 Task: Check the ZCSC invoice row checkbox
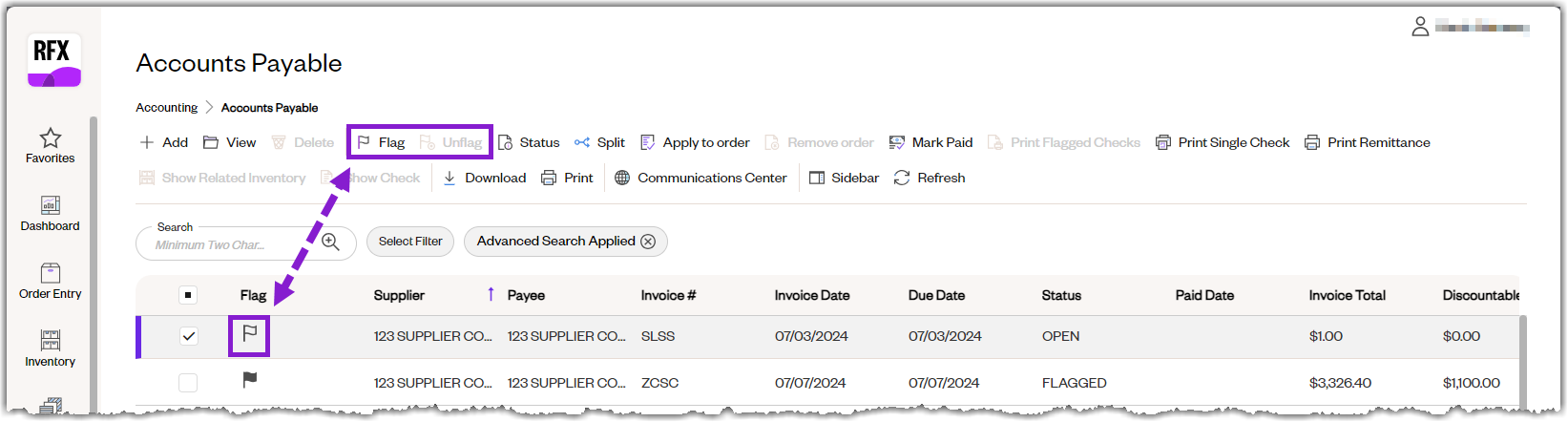coord(188,383)
